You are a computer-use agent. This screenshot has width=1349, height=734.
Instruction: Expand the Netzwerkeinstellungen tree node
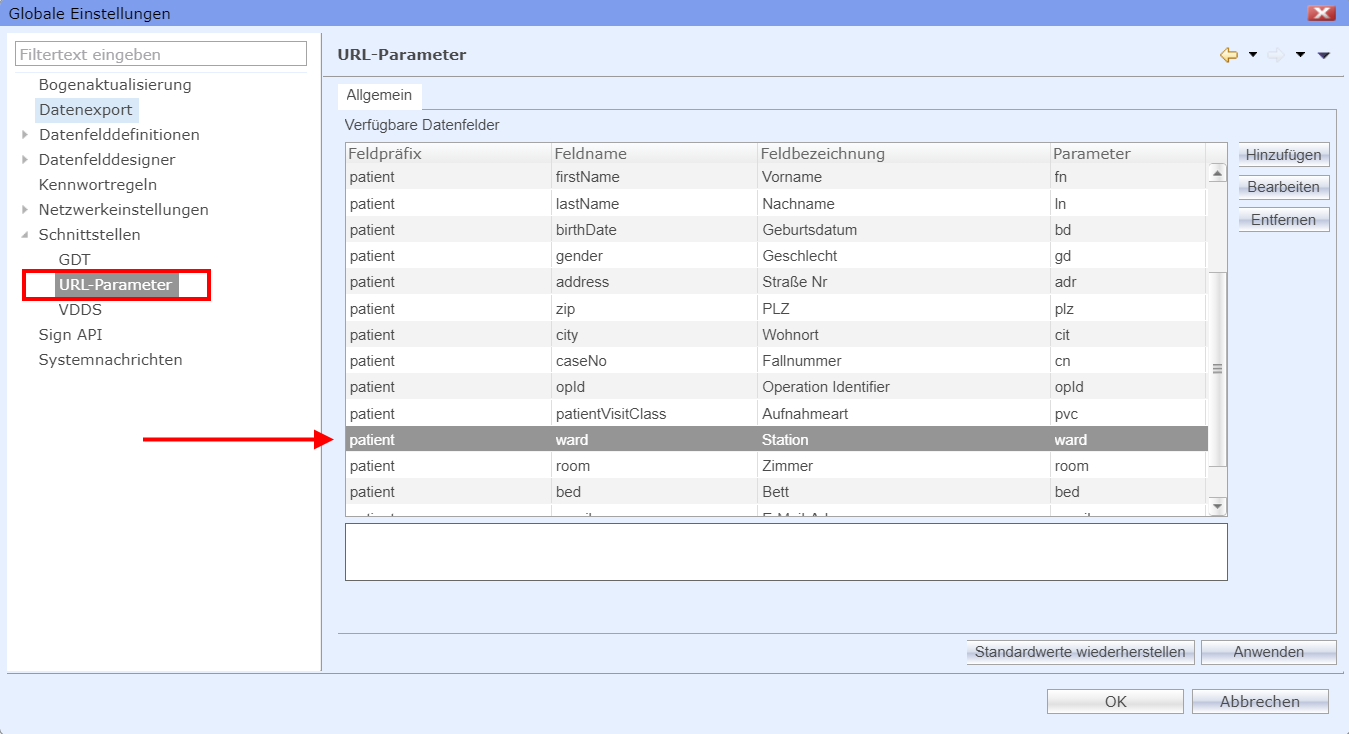[x=25, y=209]
